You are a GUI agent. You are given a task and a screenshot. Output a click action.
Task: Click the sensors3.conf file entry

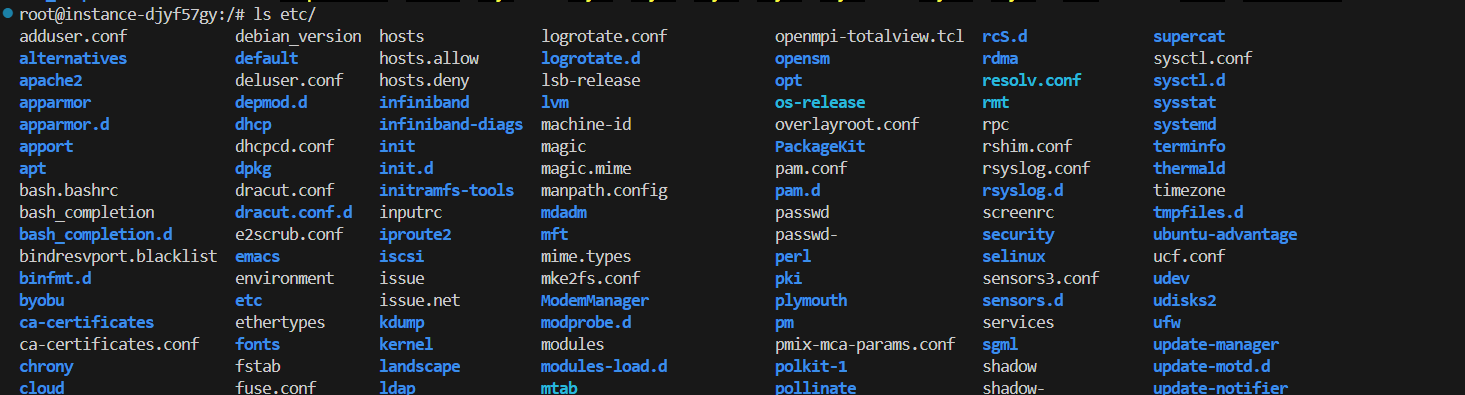coord(1041,278)
